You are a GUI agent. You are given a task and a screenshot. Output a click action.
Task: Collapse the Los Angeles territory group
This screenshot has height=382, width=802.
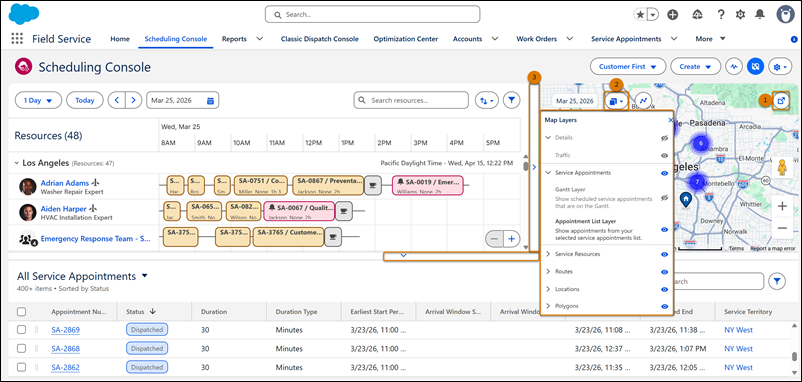coord(16,163)
